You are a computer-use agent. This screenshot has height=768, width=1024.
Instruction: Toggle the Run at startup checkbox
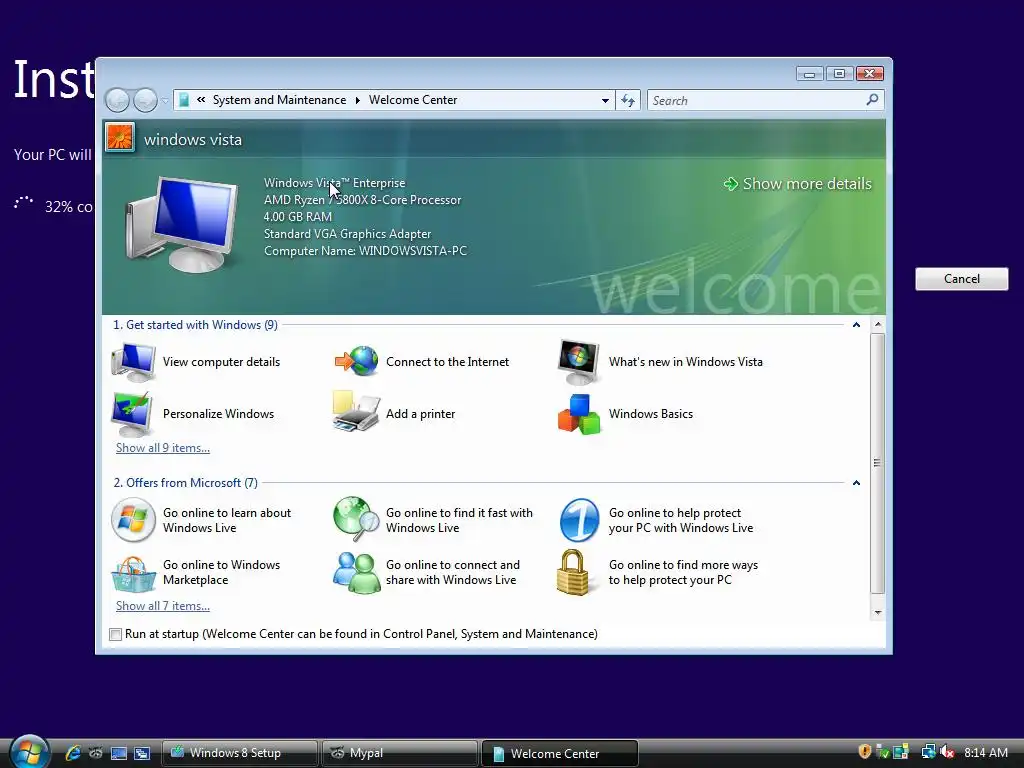tap(116, 634)
